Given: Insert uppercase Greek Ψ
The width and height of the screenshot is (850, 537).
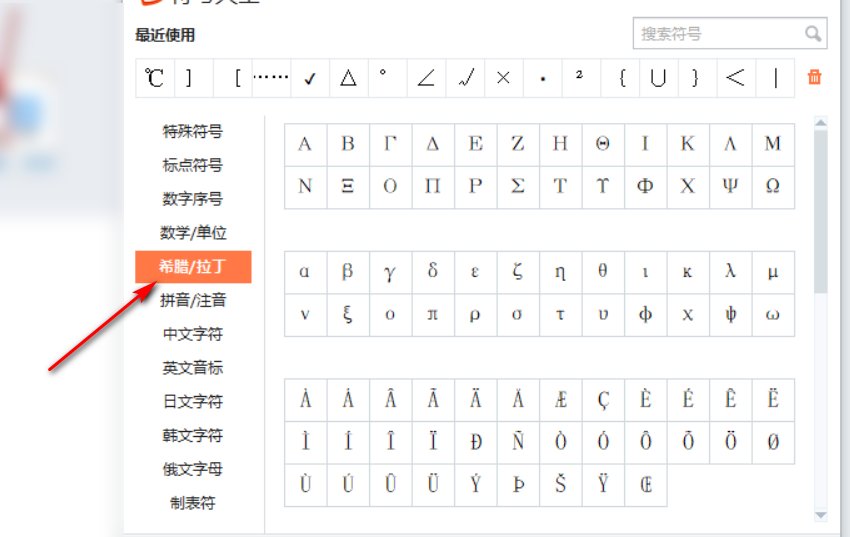Looking at the screenshot, I should coord(730,186).
